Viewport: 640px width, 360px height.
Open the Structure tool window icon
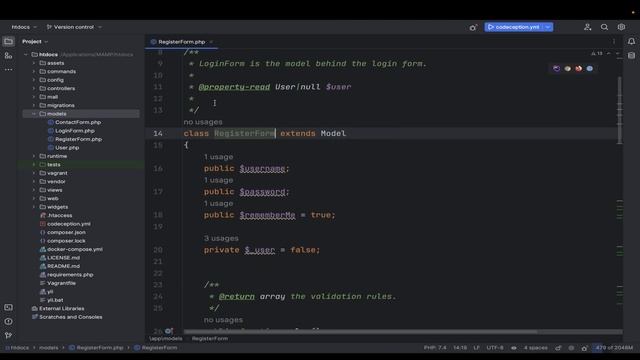[x=8, y=56]
